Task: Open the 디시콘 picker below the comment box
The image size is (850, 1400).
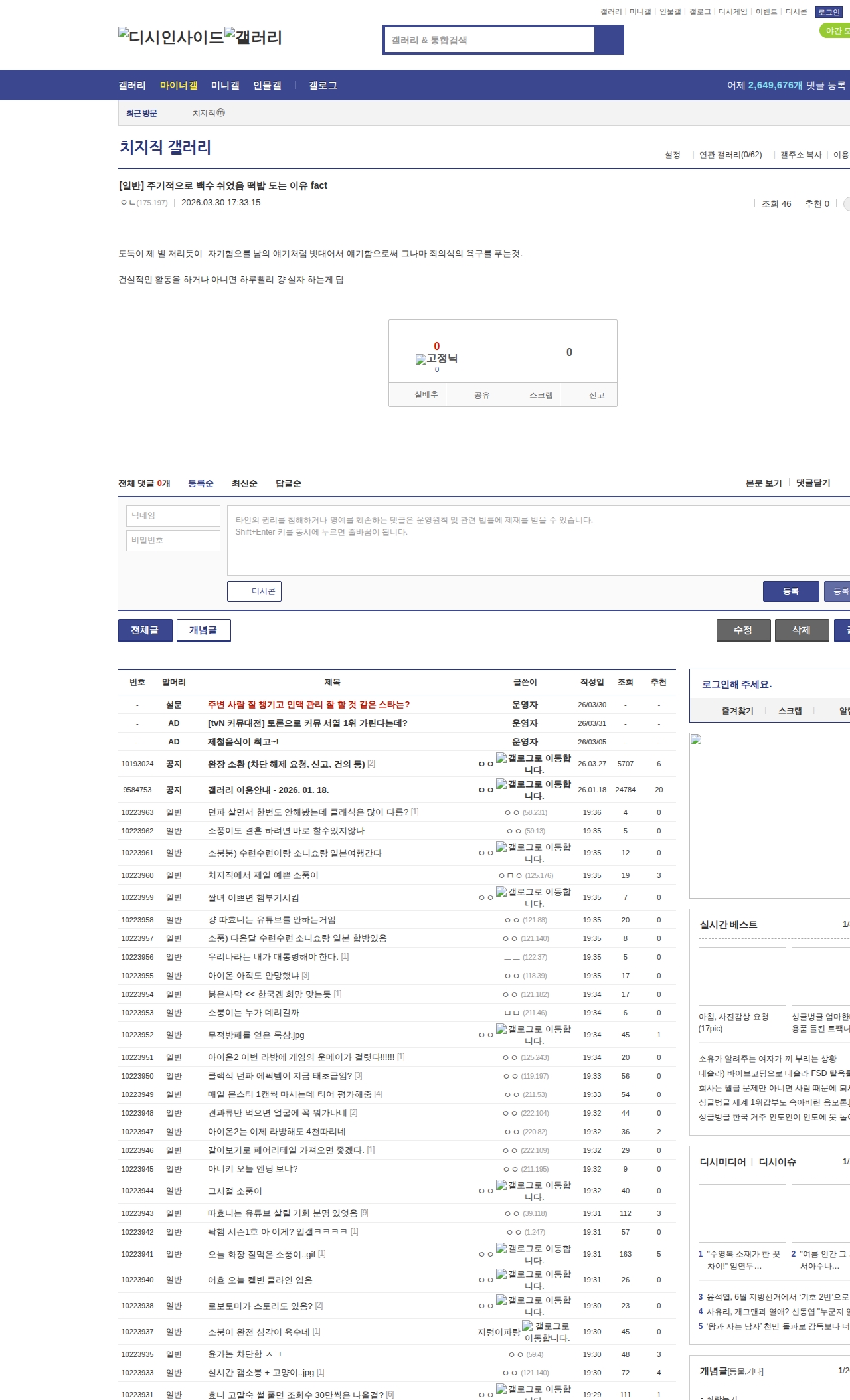Action: pyautogui.click(x=254, y=591)
